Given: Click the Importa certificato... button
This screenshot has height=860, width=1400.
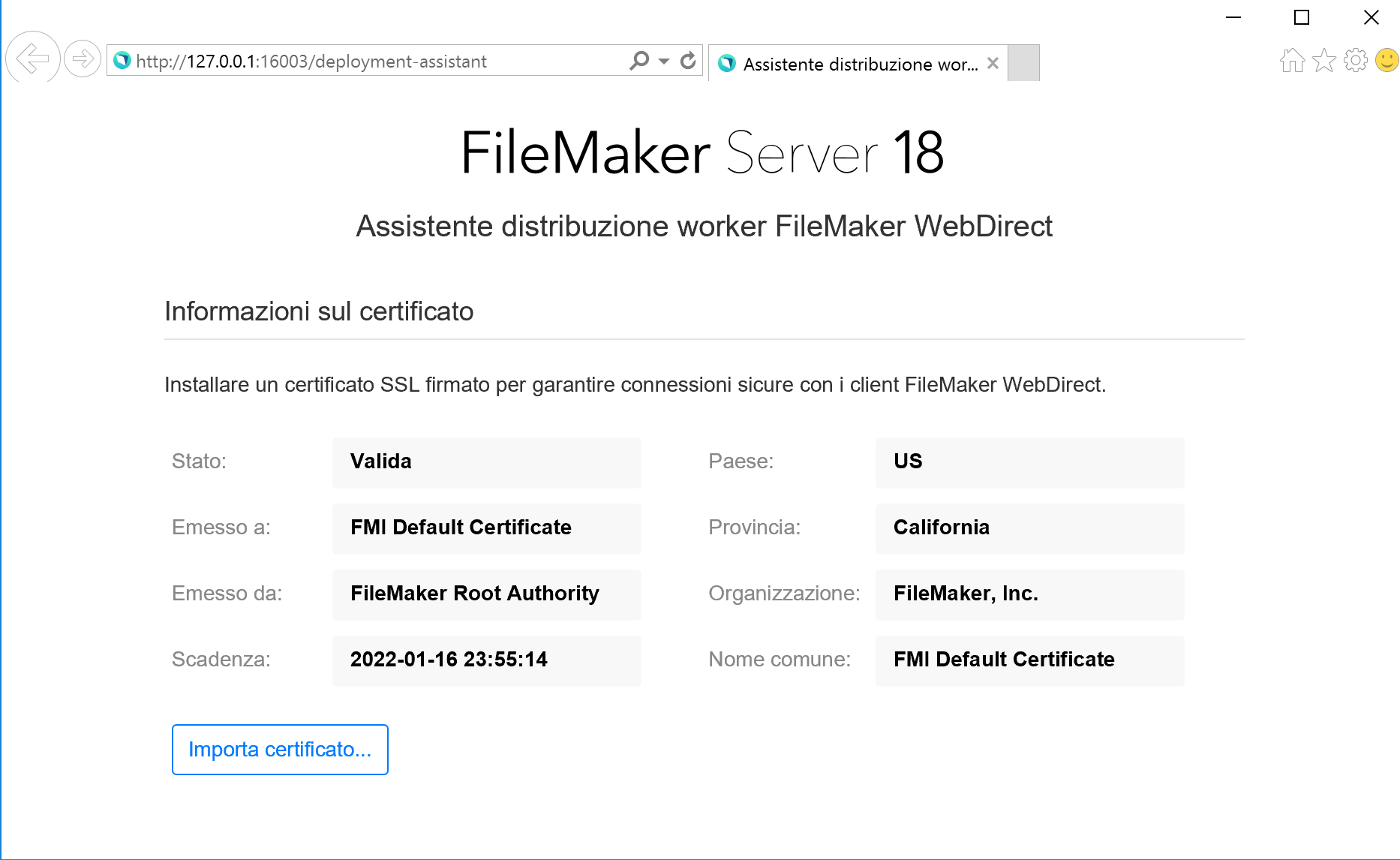Looking at the screenshot, I should pyautogui.click(x=280, y=750).
